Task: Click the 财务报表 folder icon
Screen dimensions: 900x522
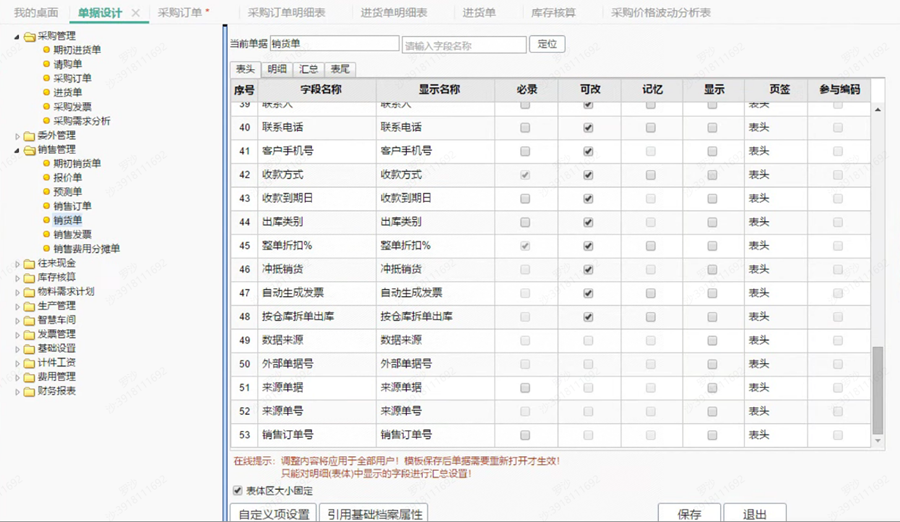Action: click(x=29, y=392)
